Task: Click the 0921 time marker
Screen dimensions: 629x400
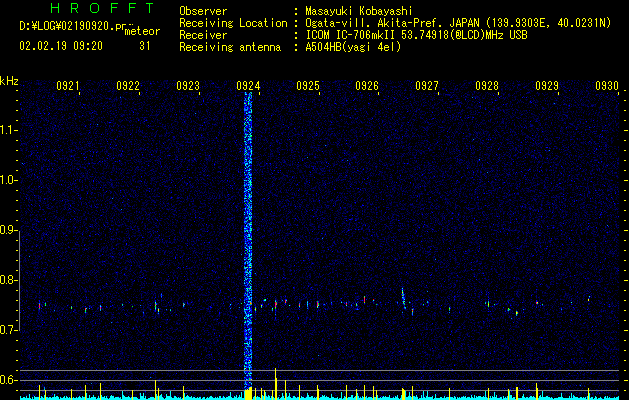Action: (x=67, y=86)
